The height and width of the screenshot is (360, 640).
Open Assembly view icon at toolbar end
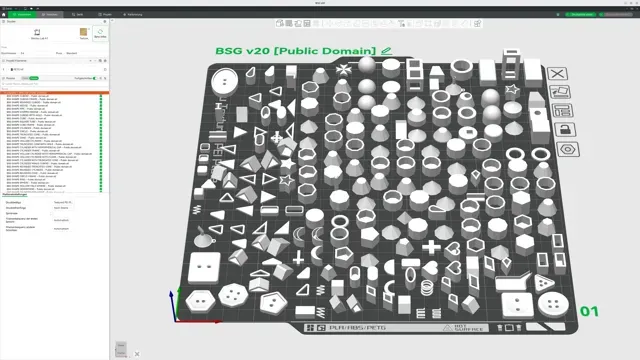point(477,23)
